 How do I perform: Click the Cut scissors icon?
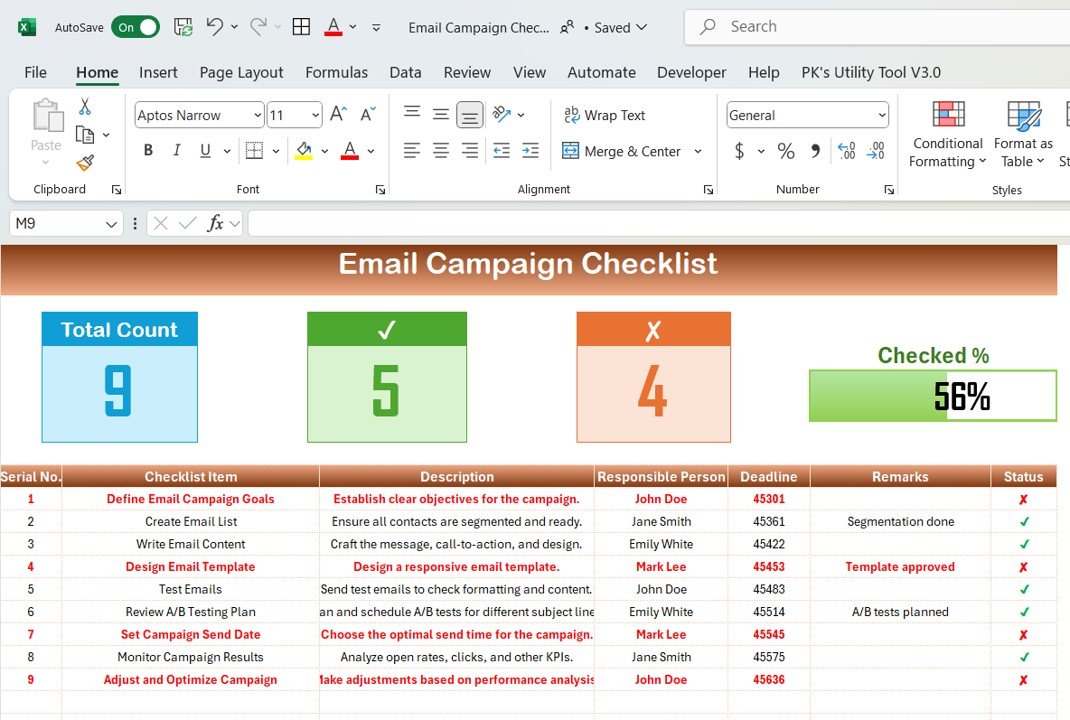85,106
